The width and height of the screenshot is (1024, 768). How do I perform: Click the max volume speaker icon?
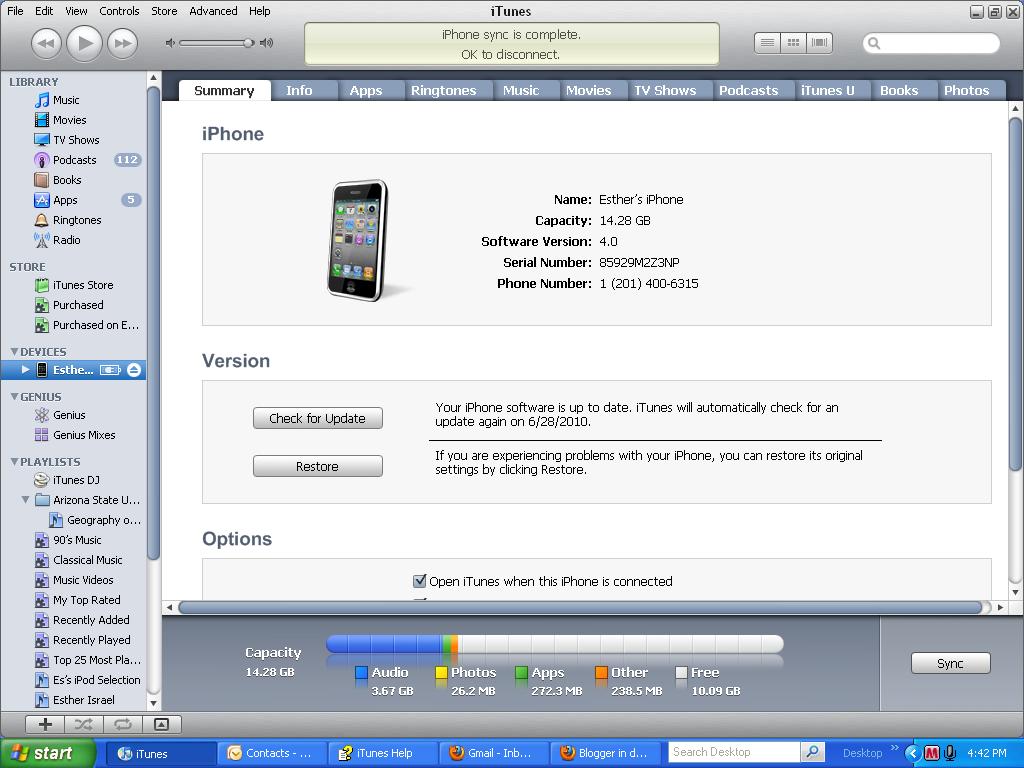(266, 43)
